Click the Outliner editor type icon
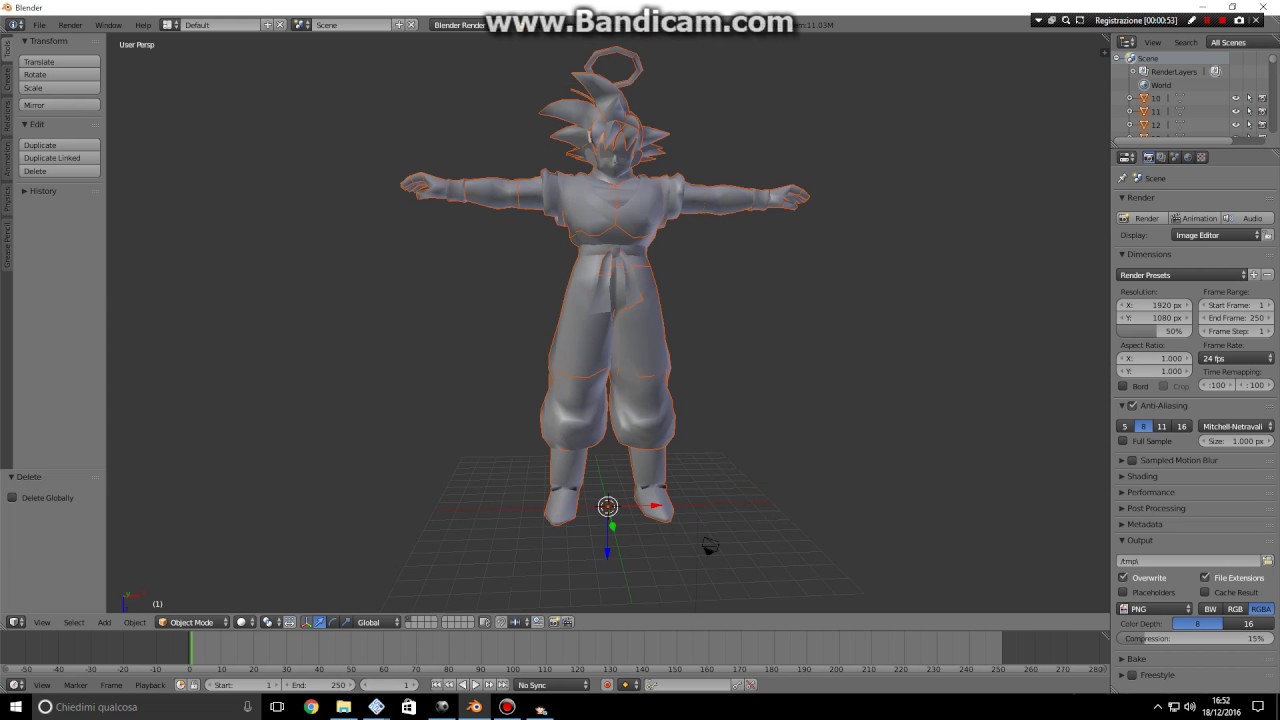Viewport: 1280px width, 720px height. [1127, 42]
